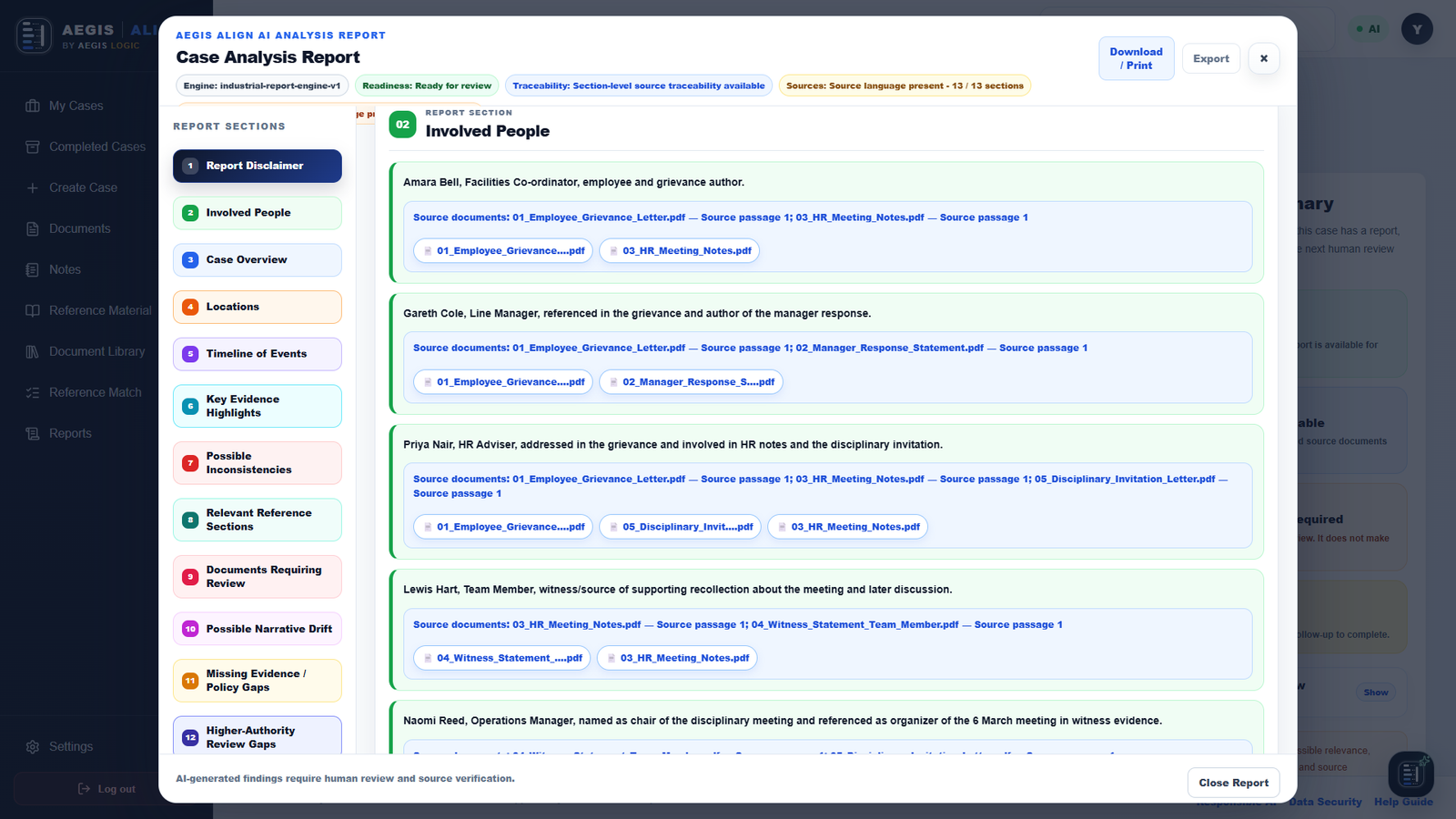The image size is (1456, 819).
Task: Open Missing Evidence / Policy Gaps section
Action: 258,681
